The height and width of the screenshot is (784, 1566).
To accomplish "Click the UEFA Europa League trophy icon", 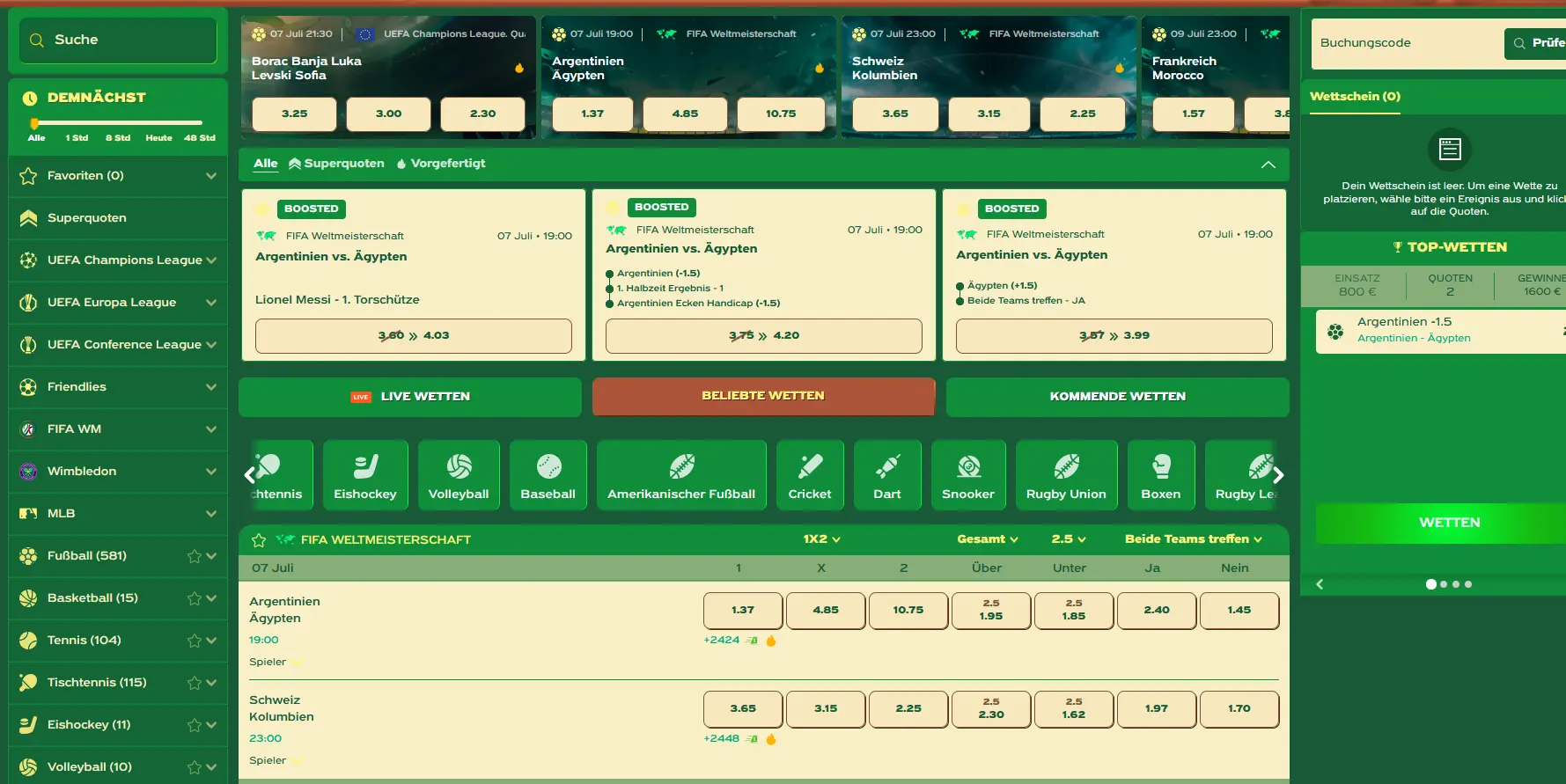I will [x=28, y=303].
